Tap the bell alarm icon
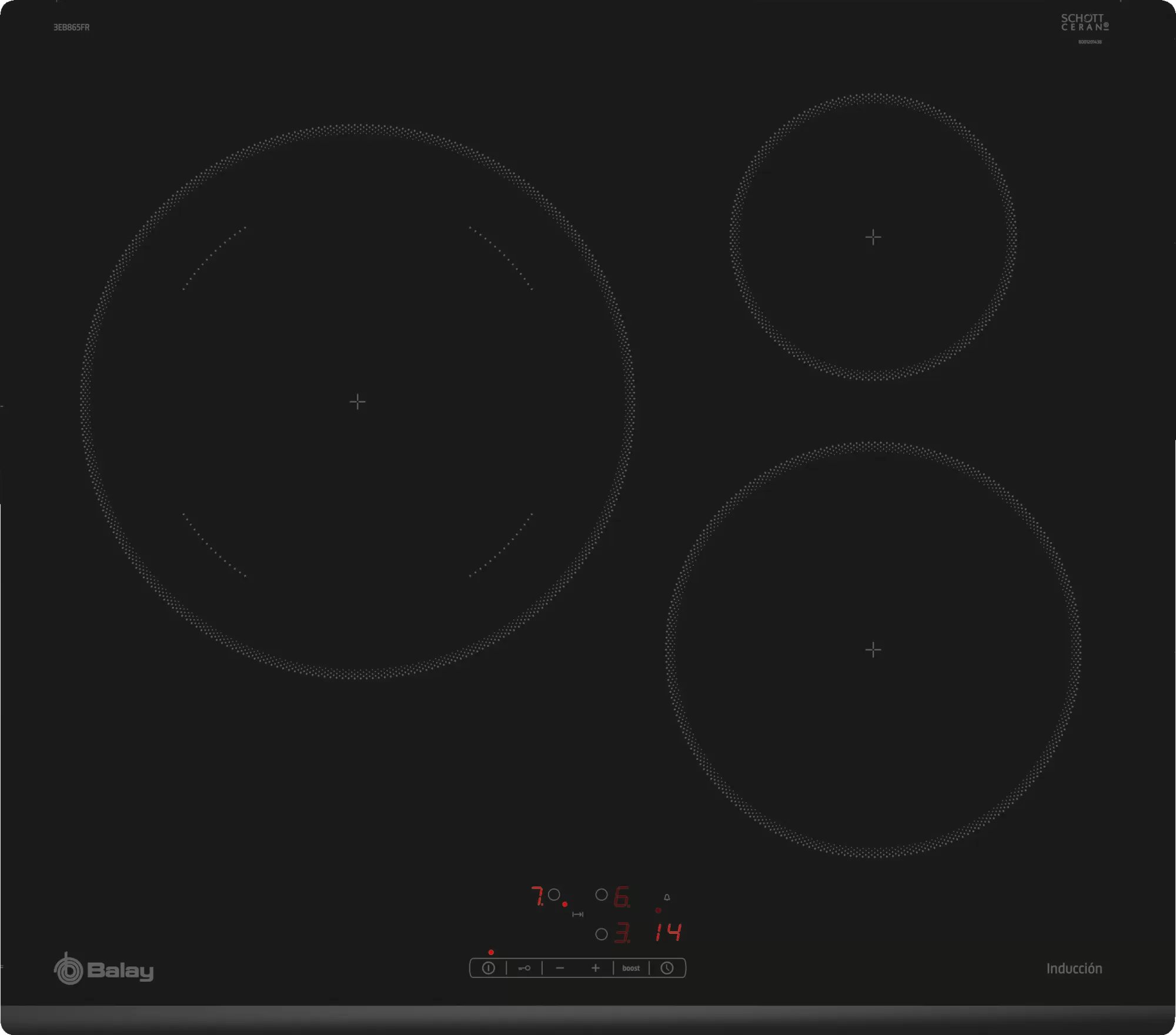 pos(667,897)
